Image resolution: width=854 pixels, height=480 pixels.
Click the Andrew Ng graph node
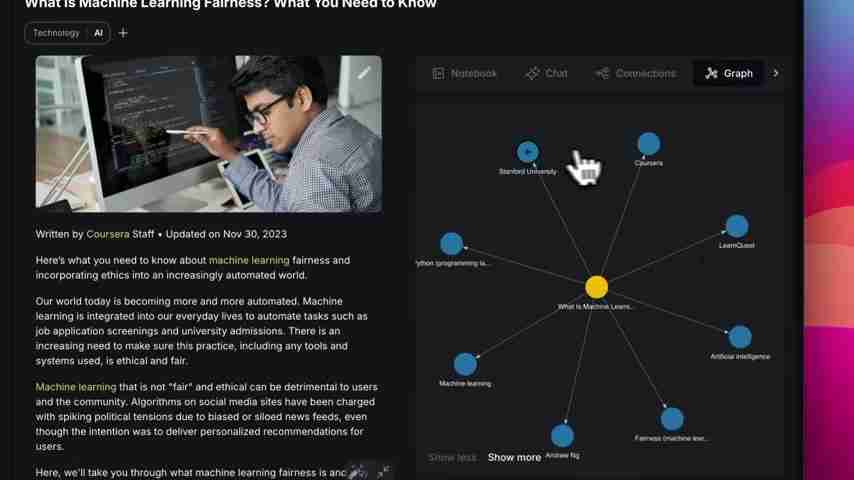coord(562,436)
